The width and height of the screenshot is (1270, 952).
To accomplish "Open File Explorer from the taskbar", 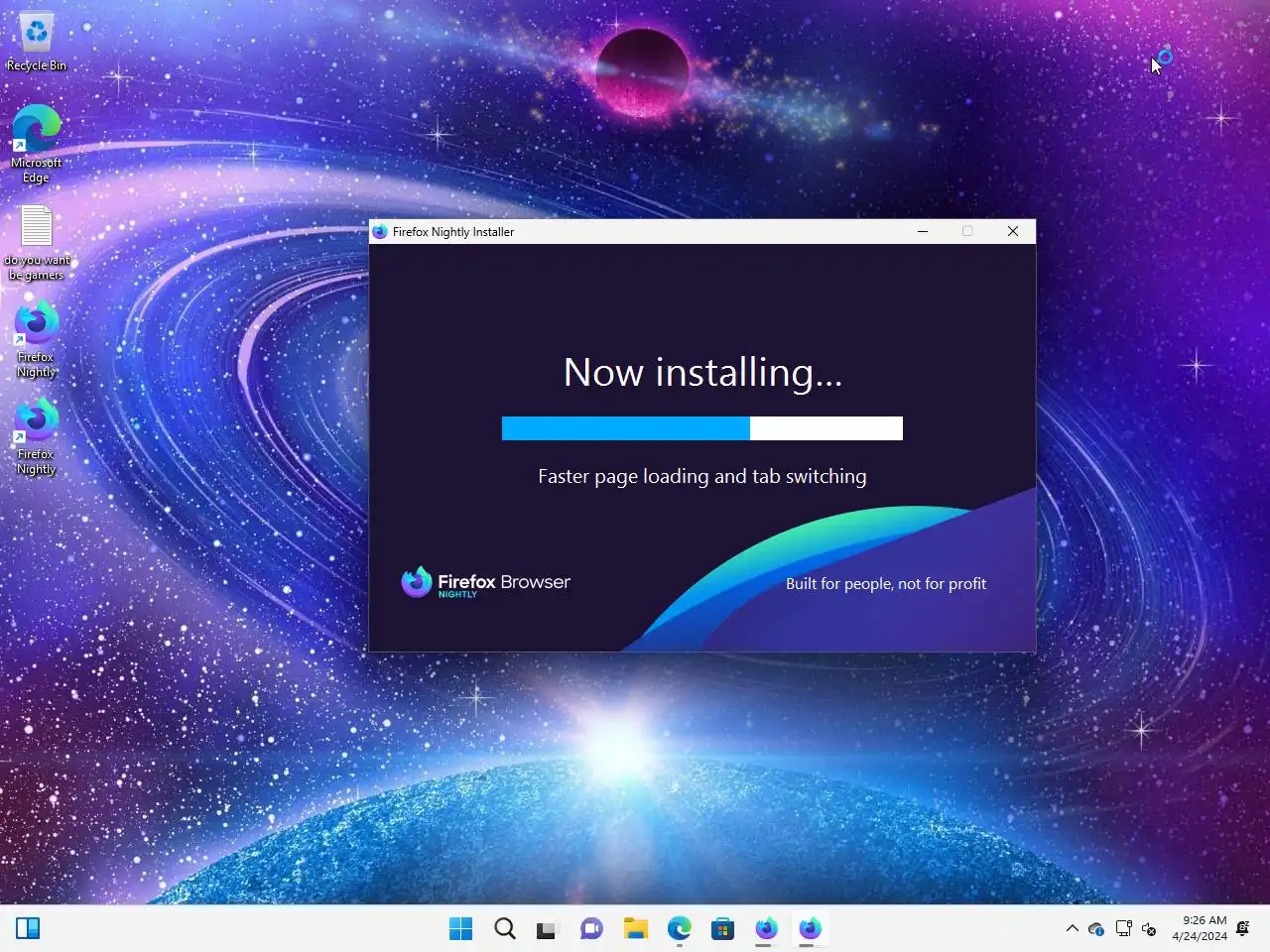I will click(x=636, y=928).
